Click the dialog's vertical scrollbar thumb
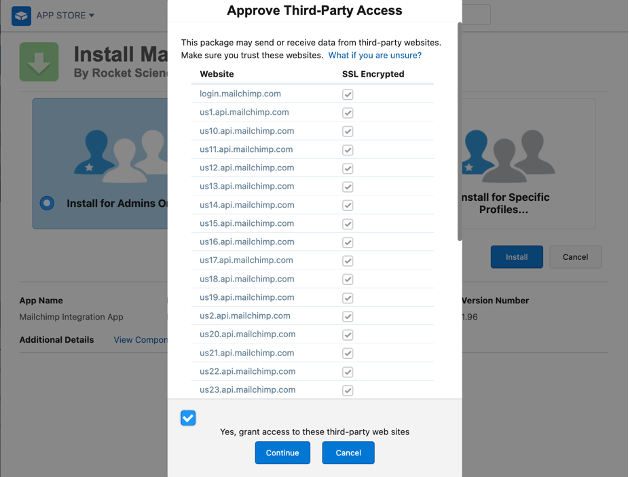 coord(460,132)
